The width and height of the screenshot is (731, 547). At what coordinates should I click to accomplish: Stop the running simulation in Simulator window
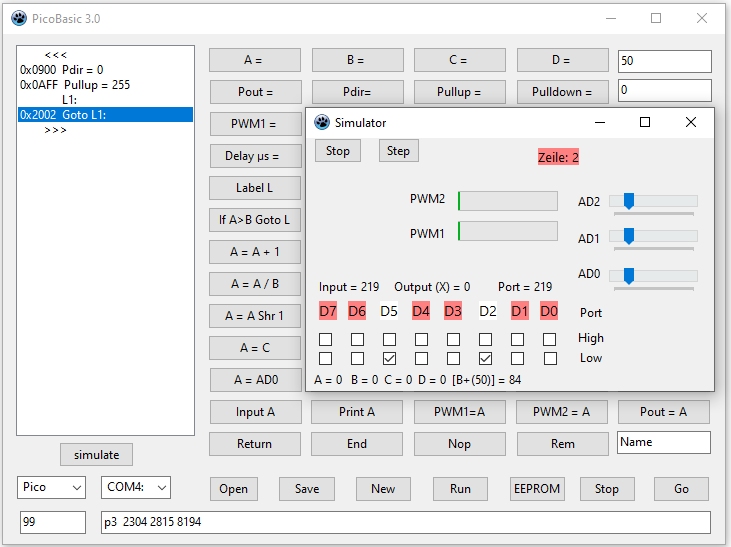[338, 151]
